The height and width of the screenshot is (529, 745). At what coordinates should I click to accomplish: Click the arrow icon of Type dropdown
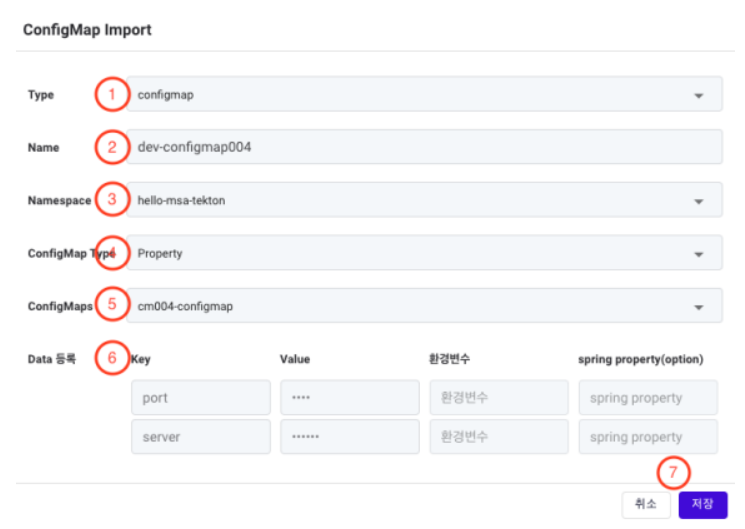click(x=698, y=96)
